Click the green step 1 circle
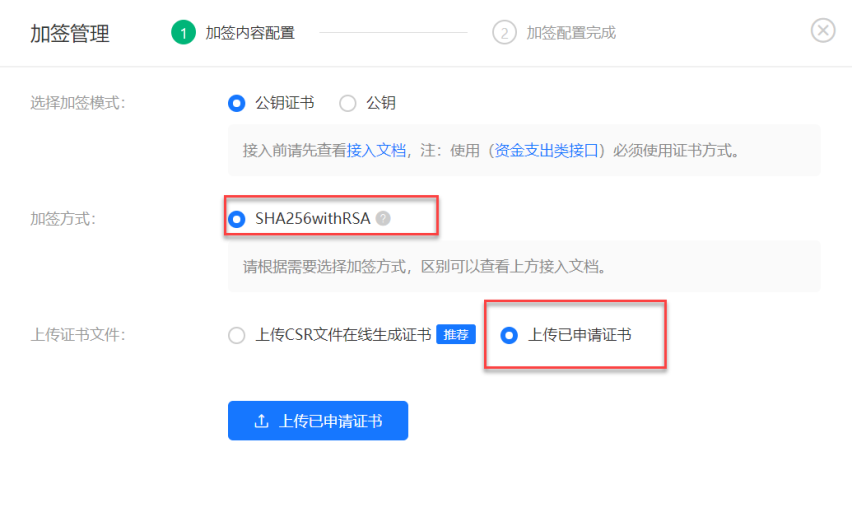The height and width of the screenshot is (526, 852). [183, 33]
